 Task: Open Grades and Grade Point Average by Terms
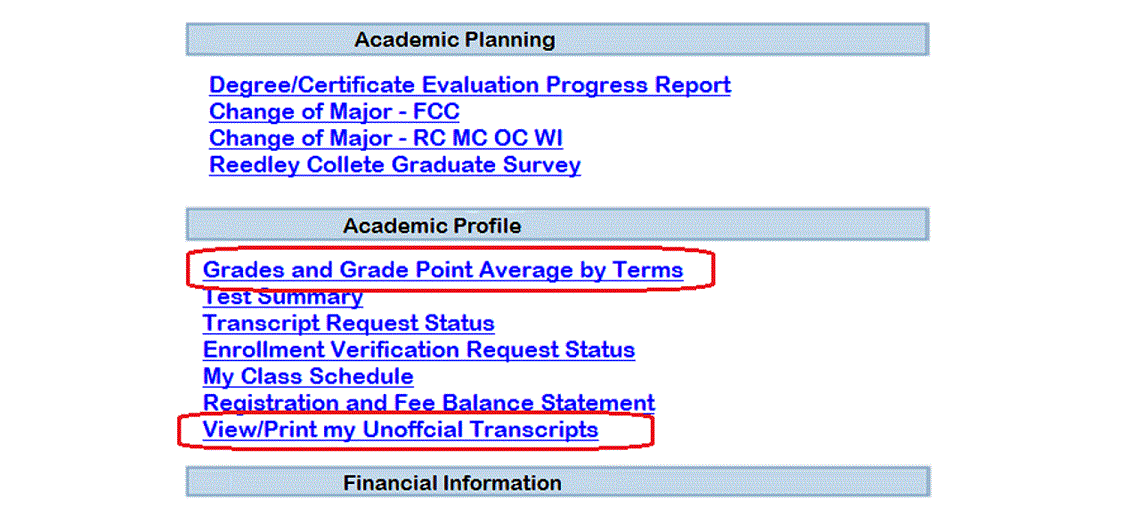443,270
